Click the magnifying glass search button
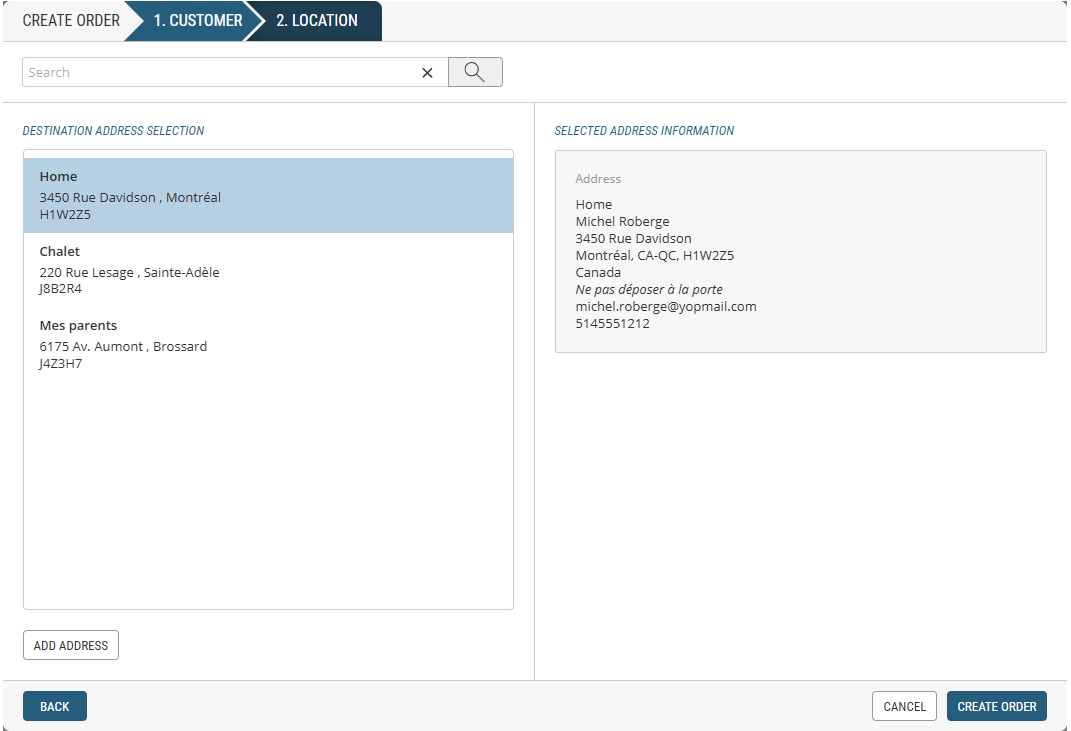Image resolution: width=1071 pixels, height=731 pixels. pyautogui.click(x=475, y=72)
